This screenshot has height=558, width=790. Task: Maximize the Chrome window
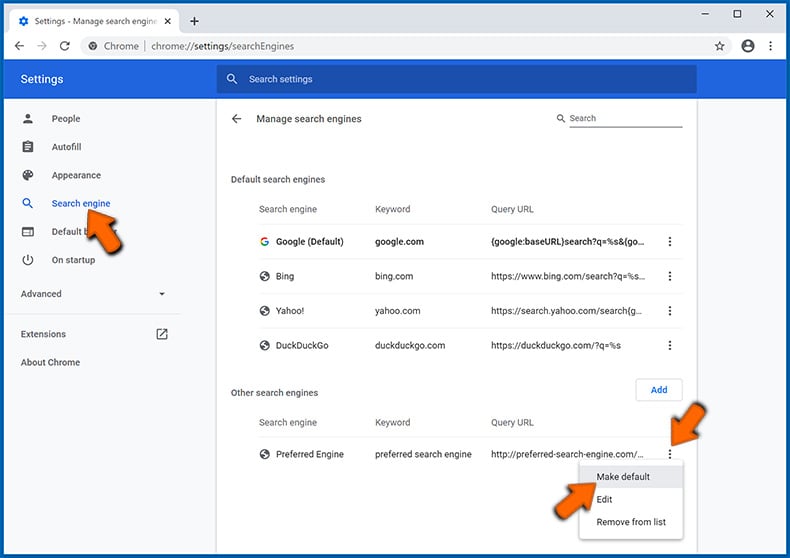tap(737, 14)
